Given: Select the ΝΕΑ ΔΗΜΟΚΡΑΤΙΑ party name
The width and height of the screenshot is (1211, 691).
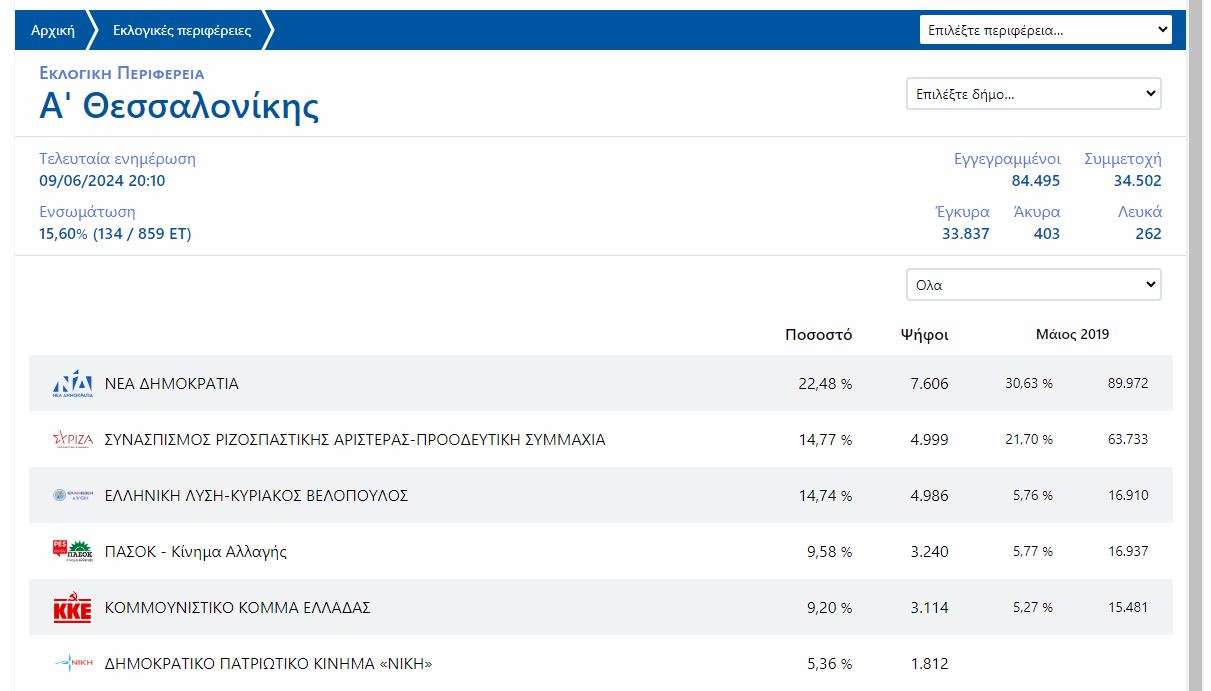Looking at the screenshot, I should tap(172, 383).
